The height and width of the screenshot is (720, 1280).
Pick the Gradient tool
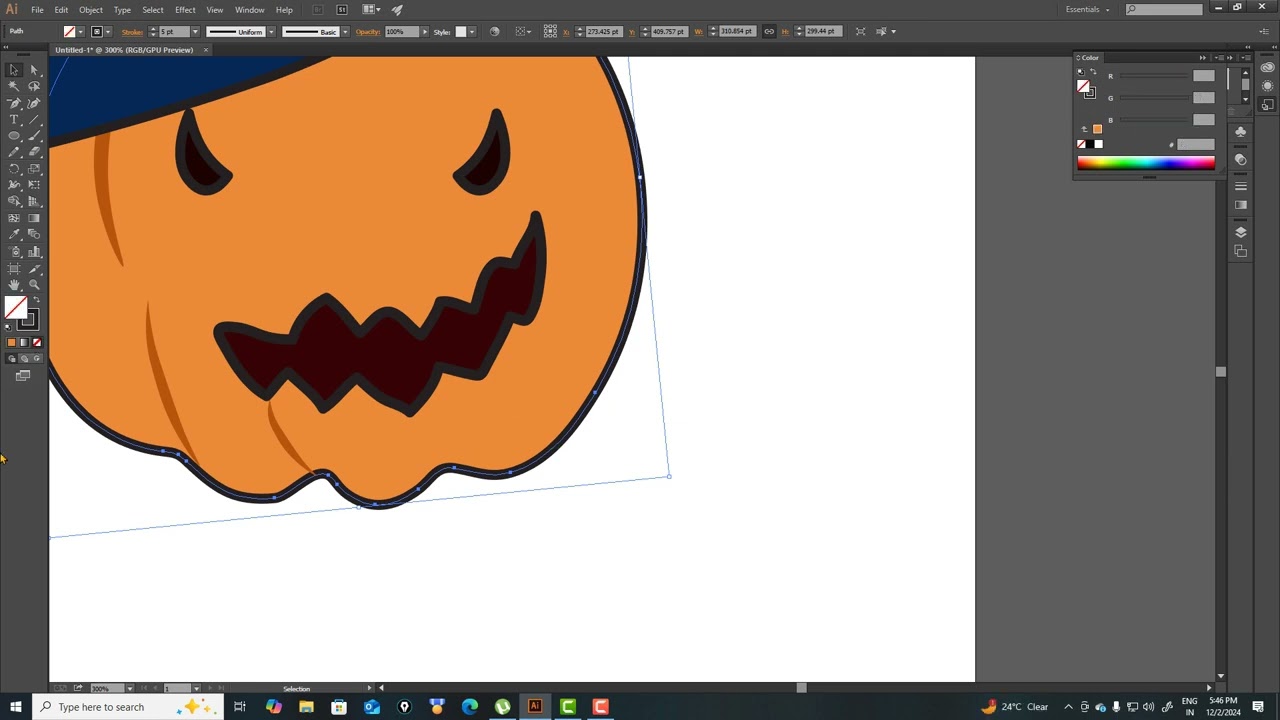point(34,218)
